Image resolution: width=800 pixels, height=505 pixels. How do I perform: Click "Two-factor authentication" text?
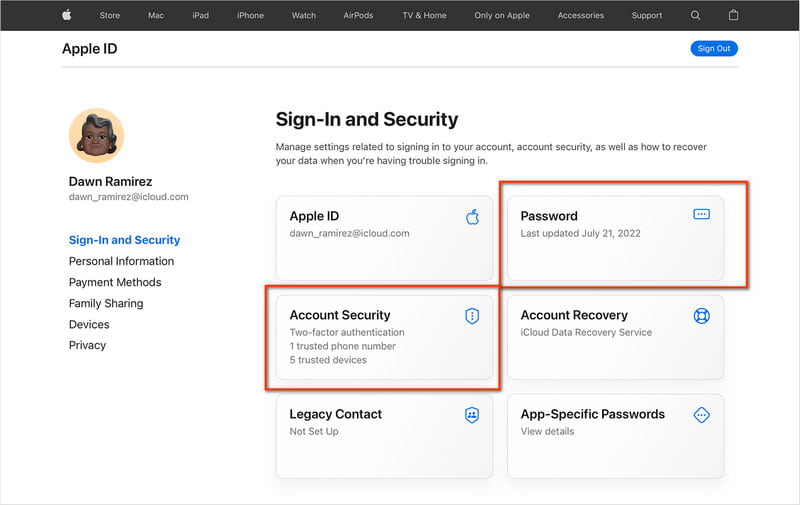(x=347, y=333)
